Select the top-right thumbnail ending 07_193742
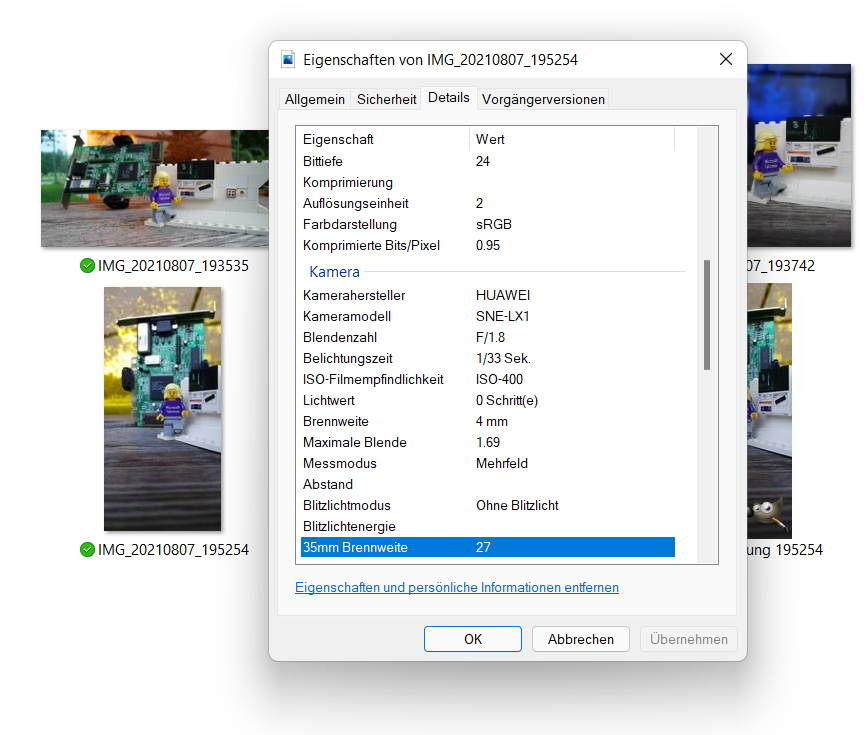 click(799, 156)
